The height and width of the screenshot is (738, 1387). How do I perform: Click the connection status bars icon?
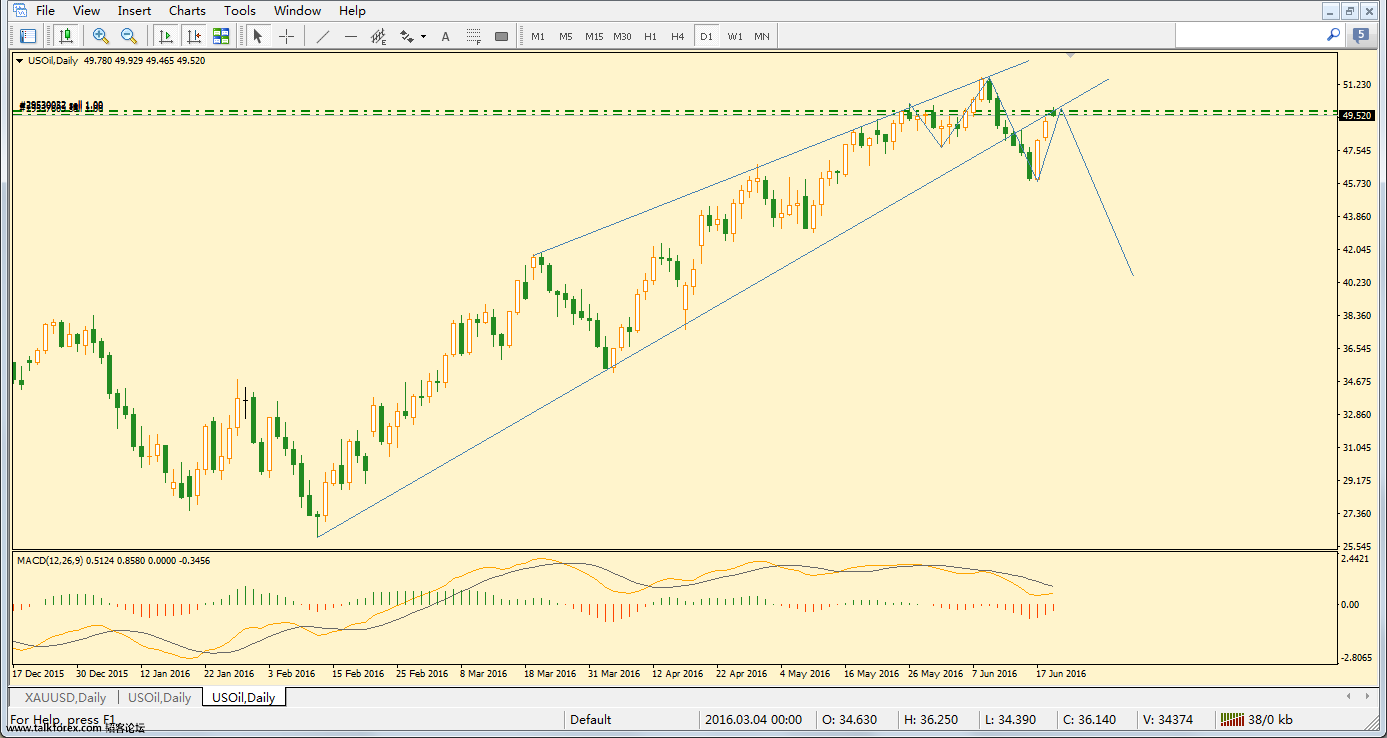click(1231, 719)
